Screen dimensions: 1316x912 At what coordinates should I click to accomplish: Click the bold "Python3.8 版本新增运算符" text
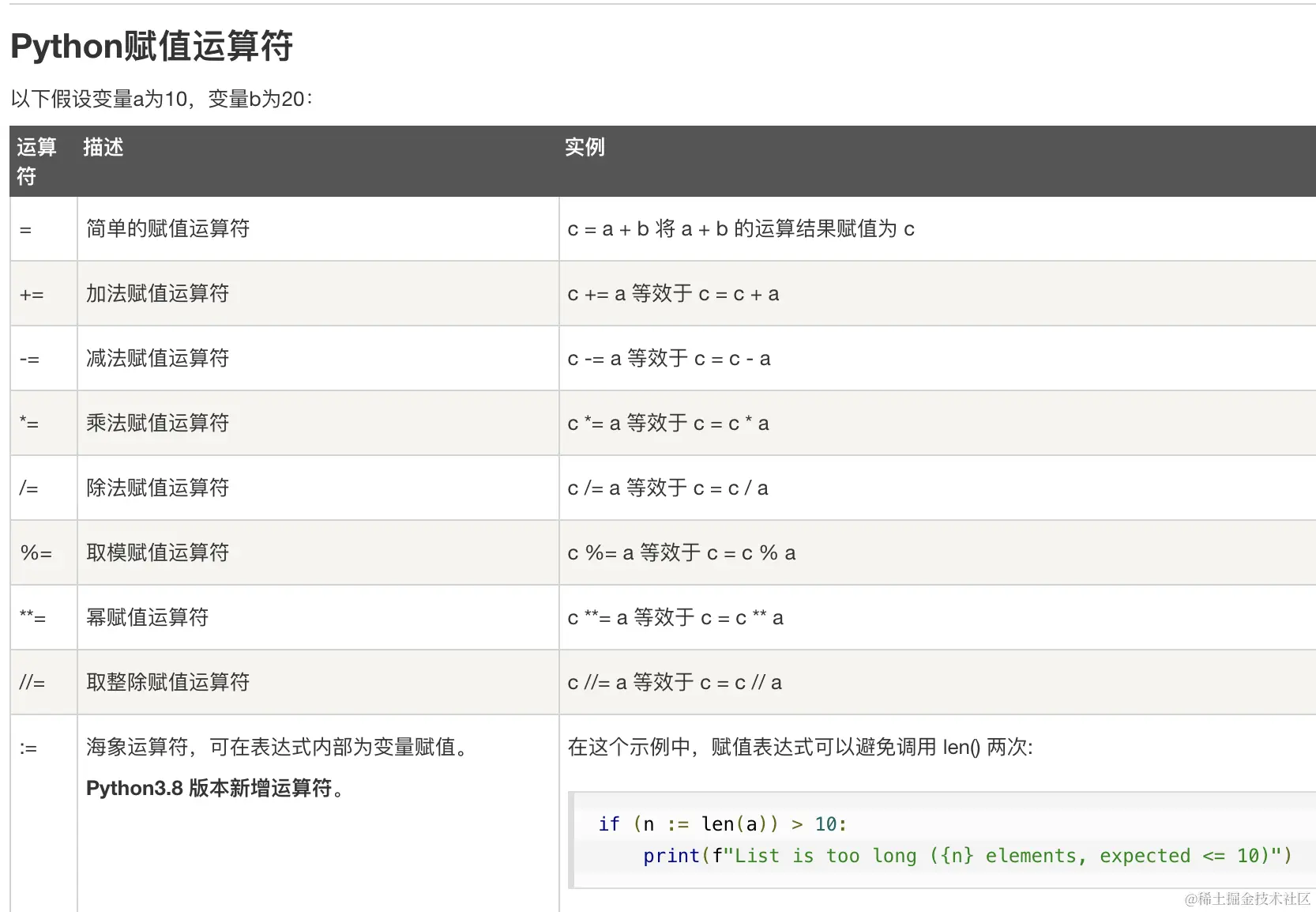(214, 789)
